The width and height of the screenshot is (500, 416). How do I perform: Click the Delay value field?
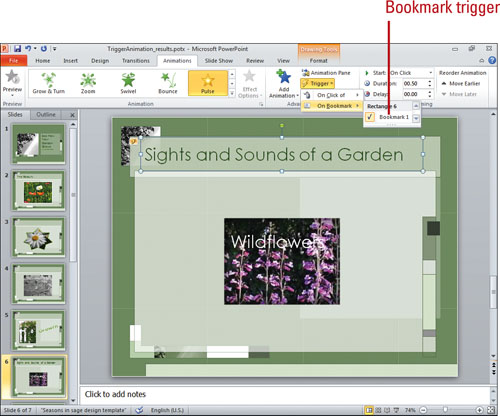click(414, 94)
